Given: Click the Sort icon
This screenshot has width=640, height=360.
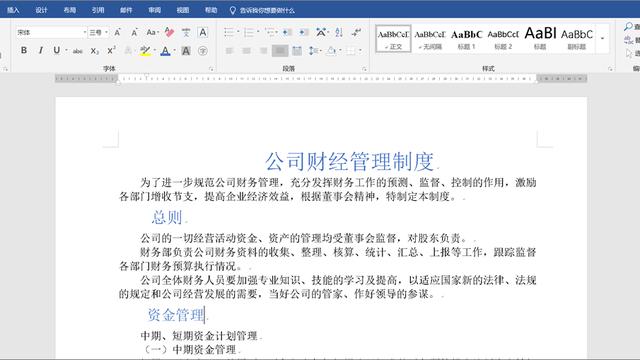Looking at the screenshot, I should [x=339, y=32].
